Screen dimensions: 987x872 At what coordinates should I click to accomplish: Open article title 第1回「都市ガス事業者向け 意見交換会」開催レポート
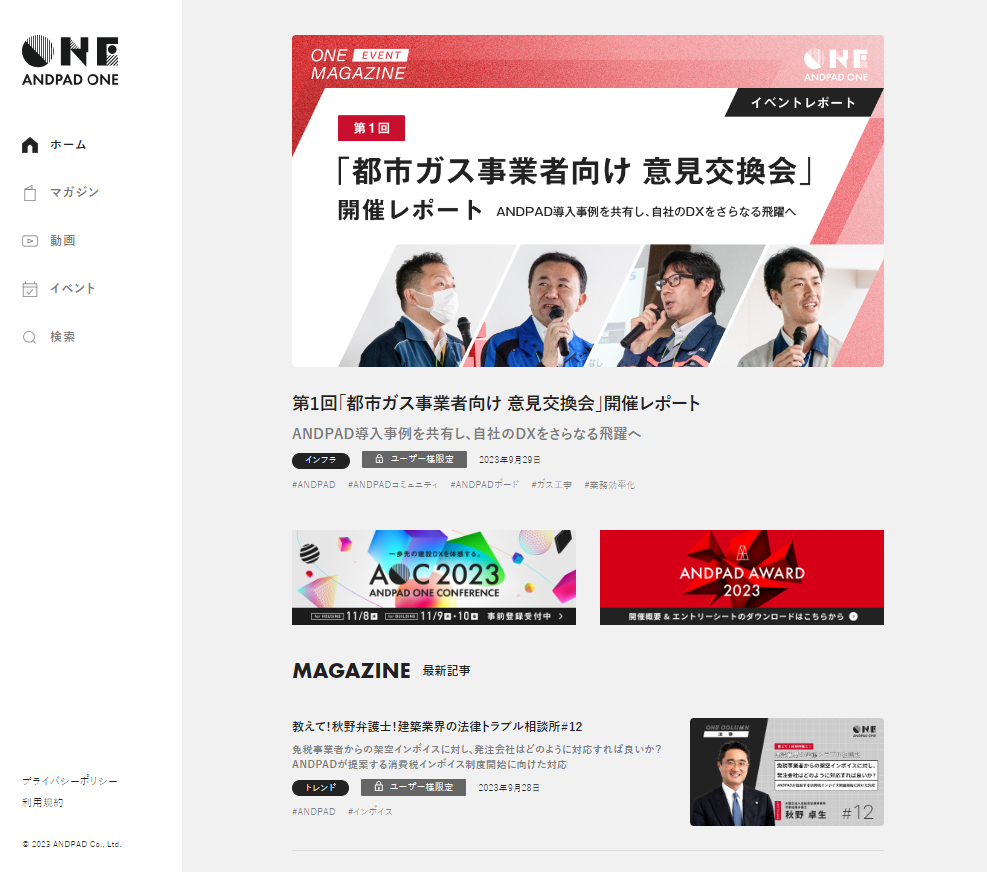[496, 403]
